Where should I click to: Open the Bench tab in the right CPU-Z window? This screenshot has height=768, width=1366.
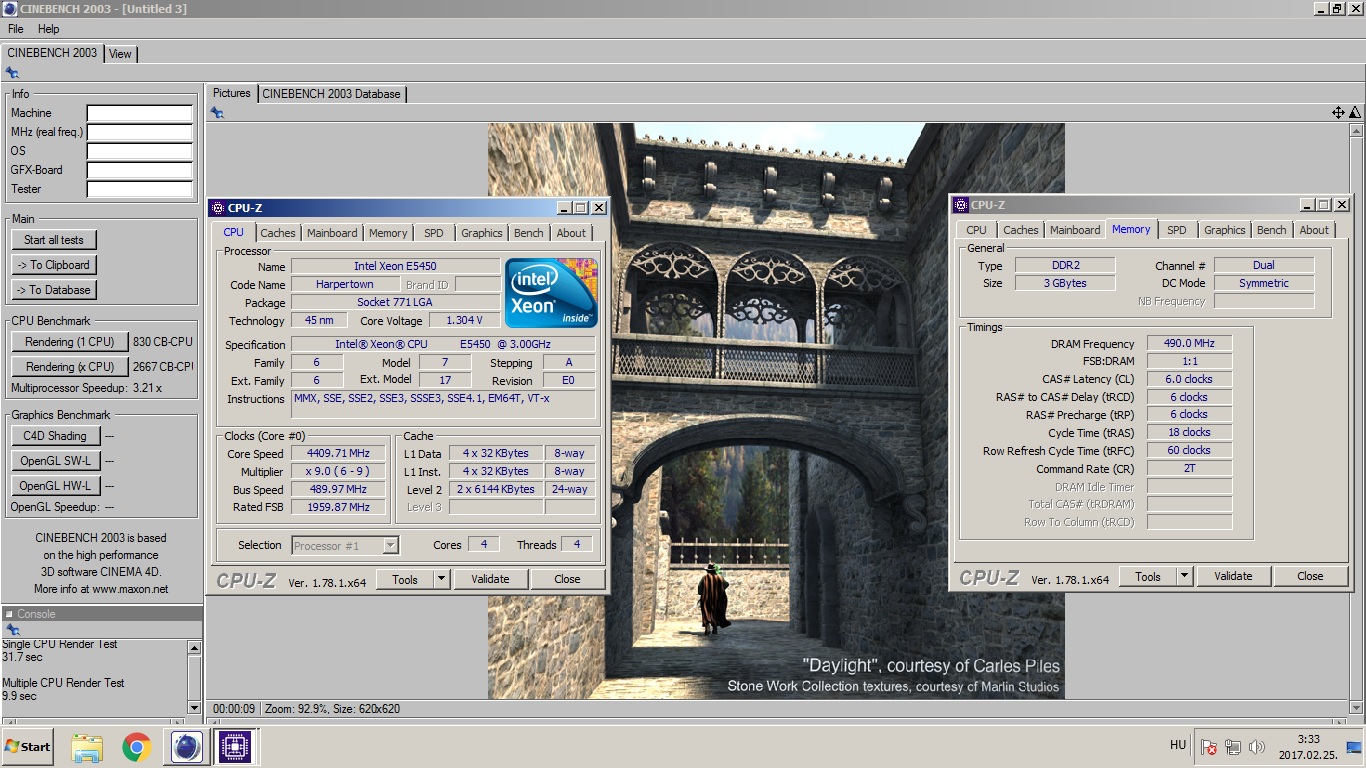[1272, 230]
